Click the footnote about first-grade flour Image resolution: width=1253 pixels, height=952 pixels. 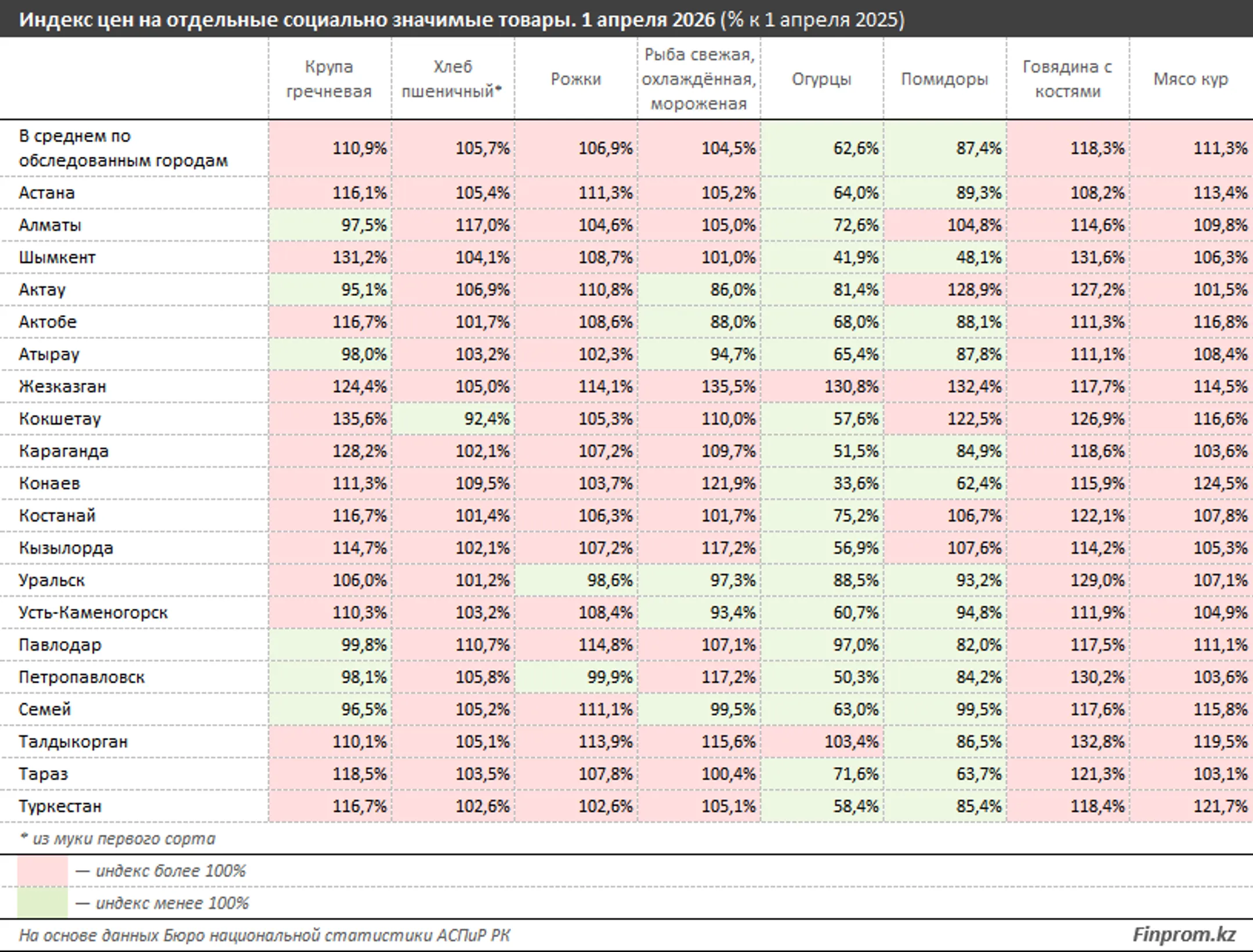click(117, 838)
